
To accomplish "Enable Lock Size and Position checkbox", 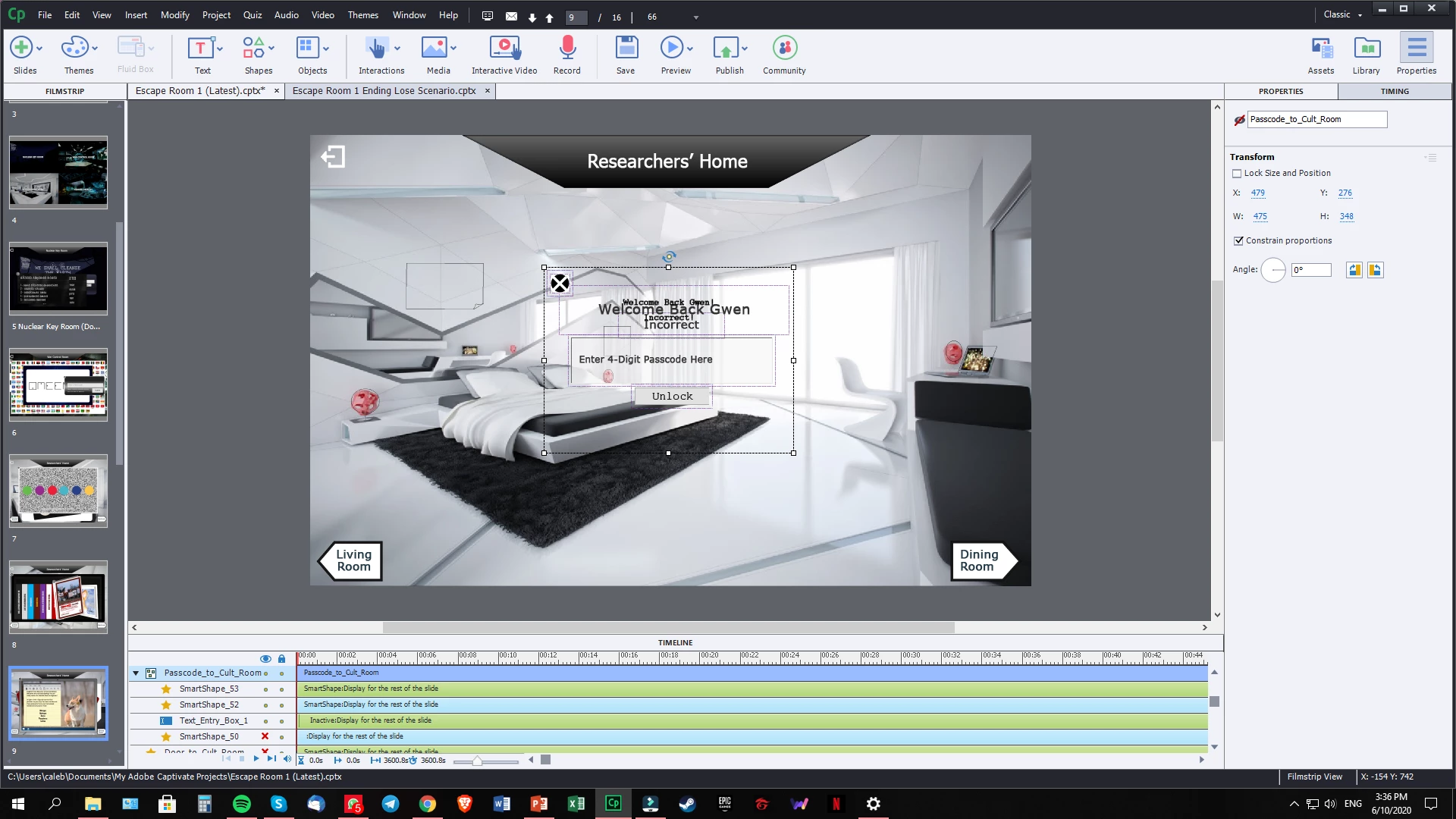I will click(x=1237, y=174).
